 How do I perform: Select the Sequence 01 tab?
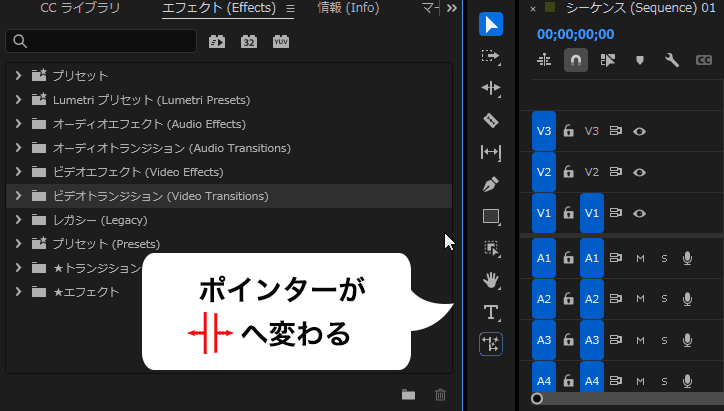[641, 8]
